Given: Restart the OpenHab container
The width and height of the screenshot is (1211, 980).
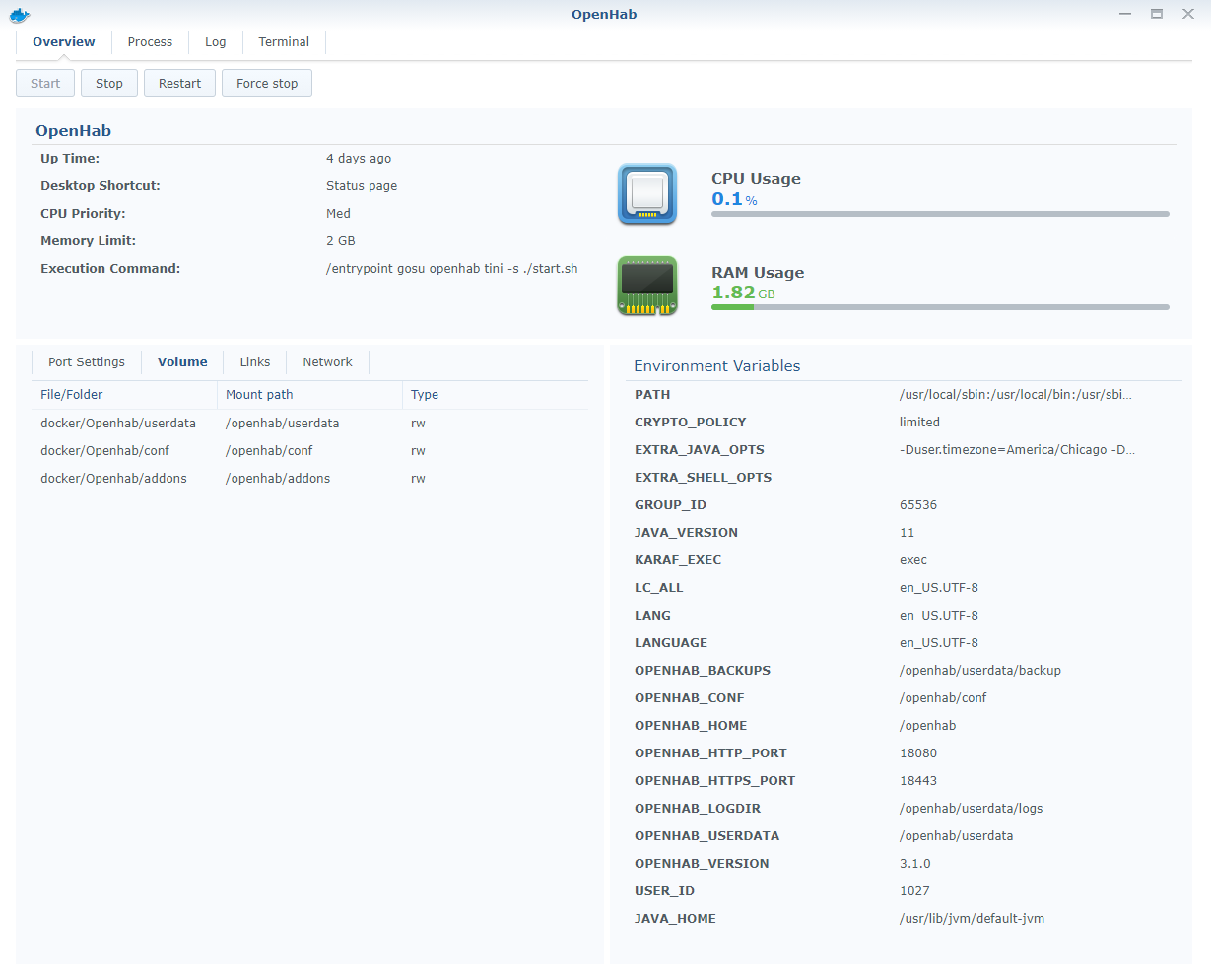Looking at the screenshot, I should [x=179, y=84].
